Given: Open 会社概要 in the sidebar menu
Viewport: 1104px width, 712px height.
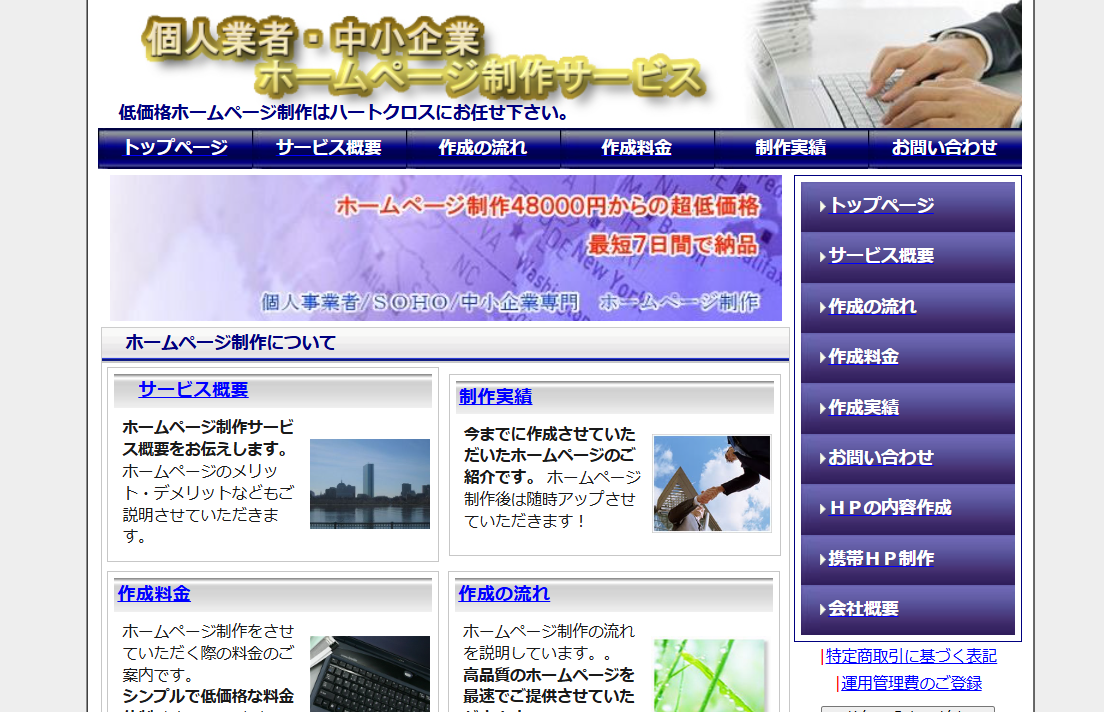Looking at the screenshot, I should coord(907,609).
